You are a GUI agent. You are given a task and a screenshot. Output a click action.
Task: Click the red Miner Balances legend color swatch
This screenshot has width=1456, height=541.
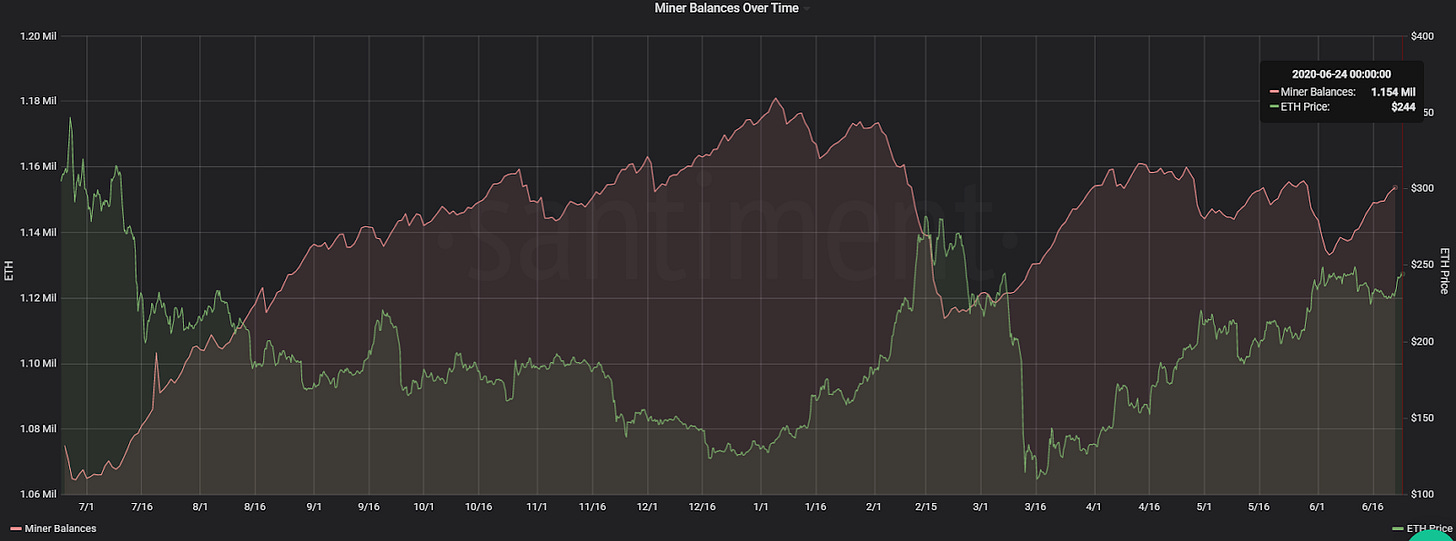tap(16, 528)
